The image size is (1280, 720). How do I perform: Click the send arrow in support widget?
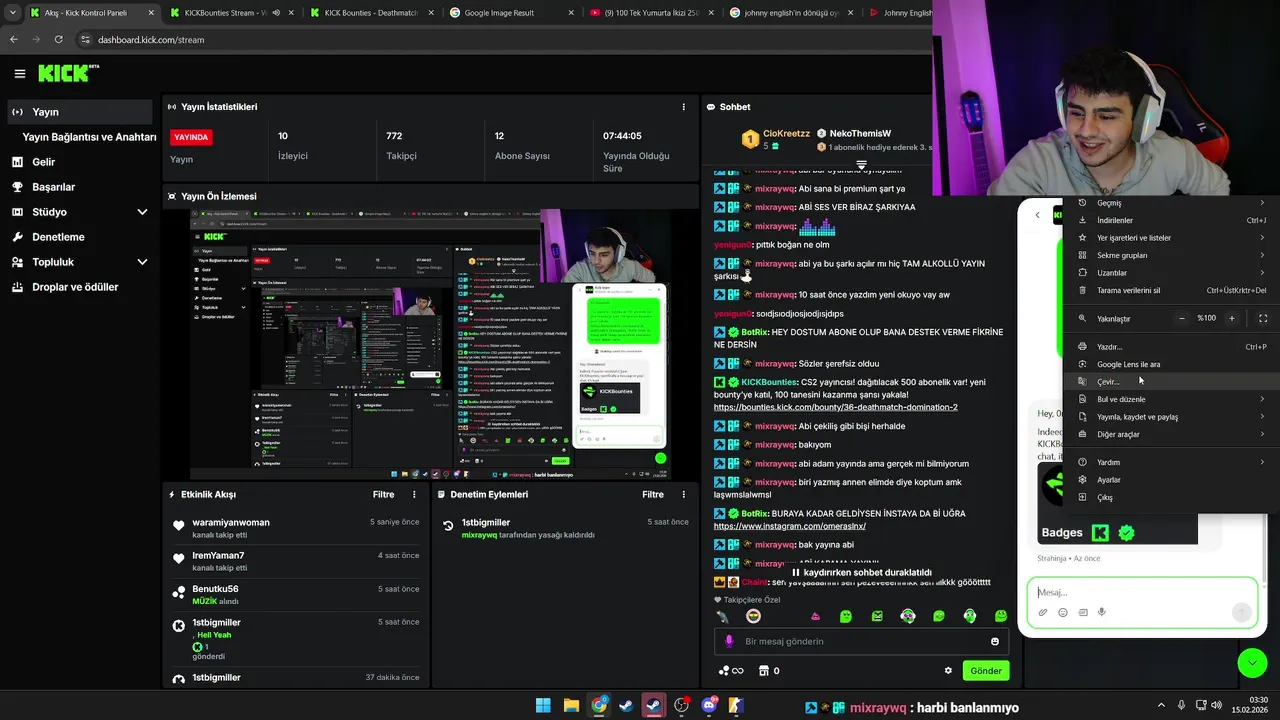pyautogui.click(x=1241, y=612)
